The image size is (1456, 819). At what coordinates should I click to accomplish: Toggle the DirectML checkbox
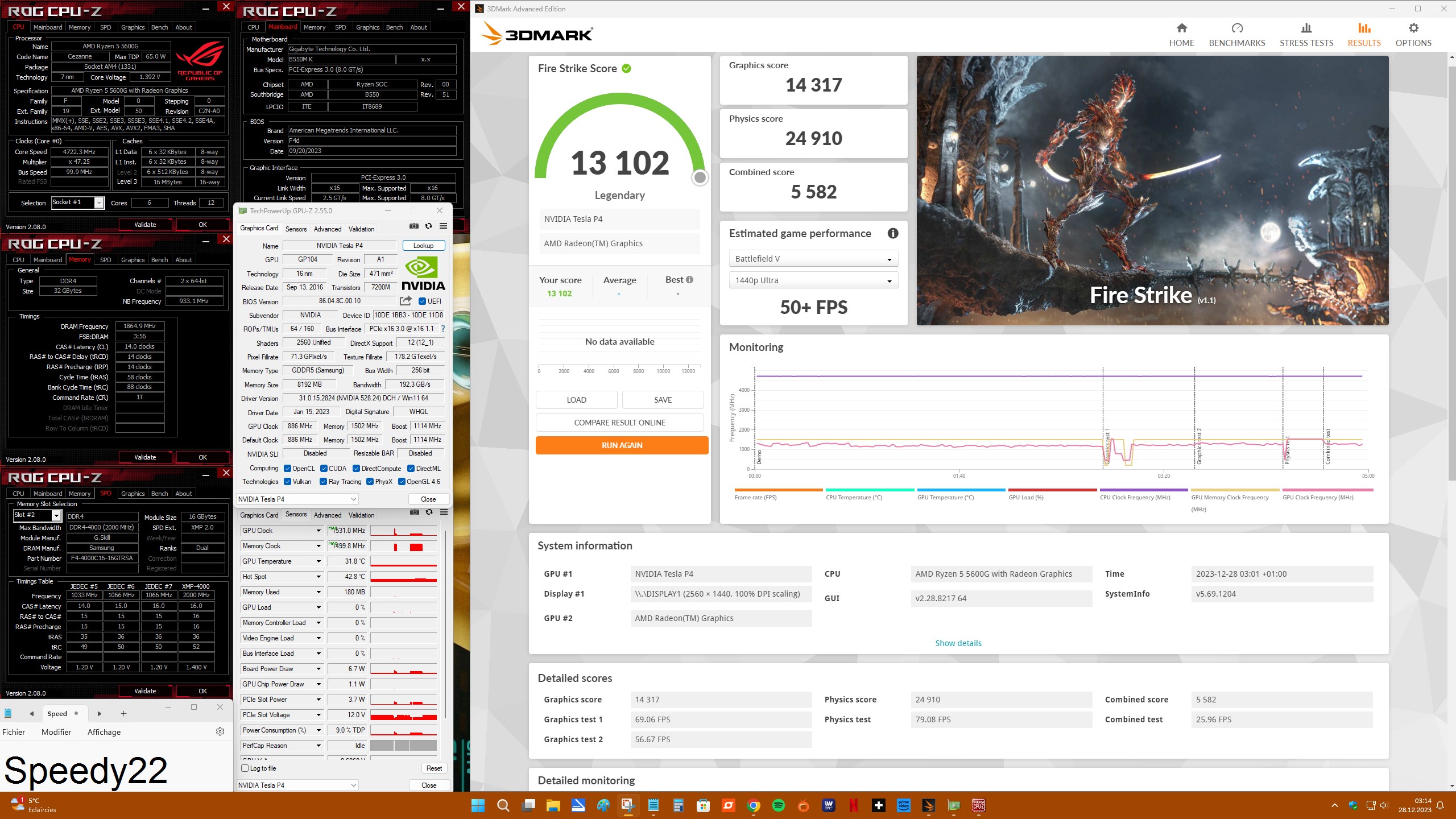411,469
